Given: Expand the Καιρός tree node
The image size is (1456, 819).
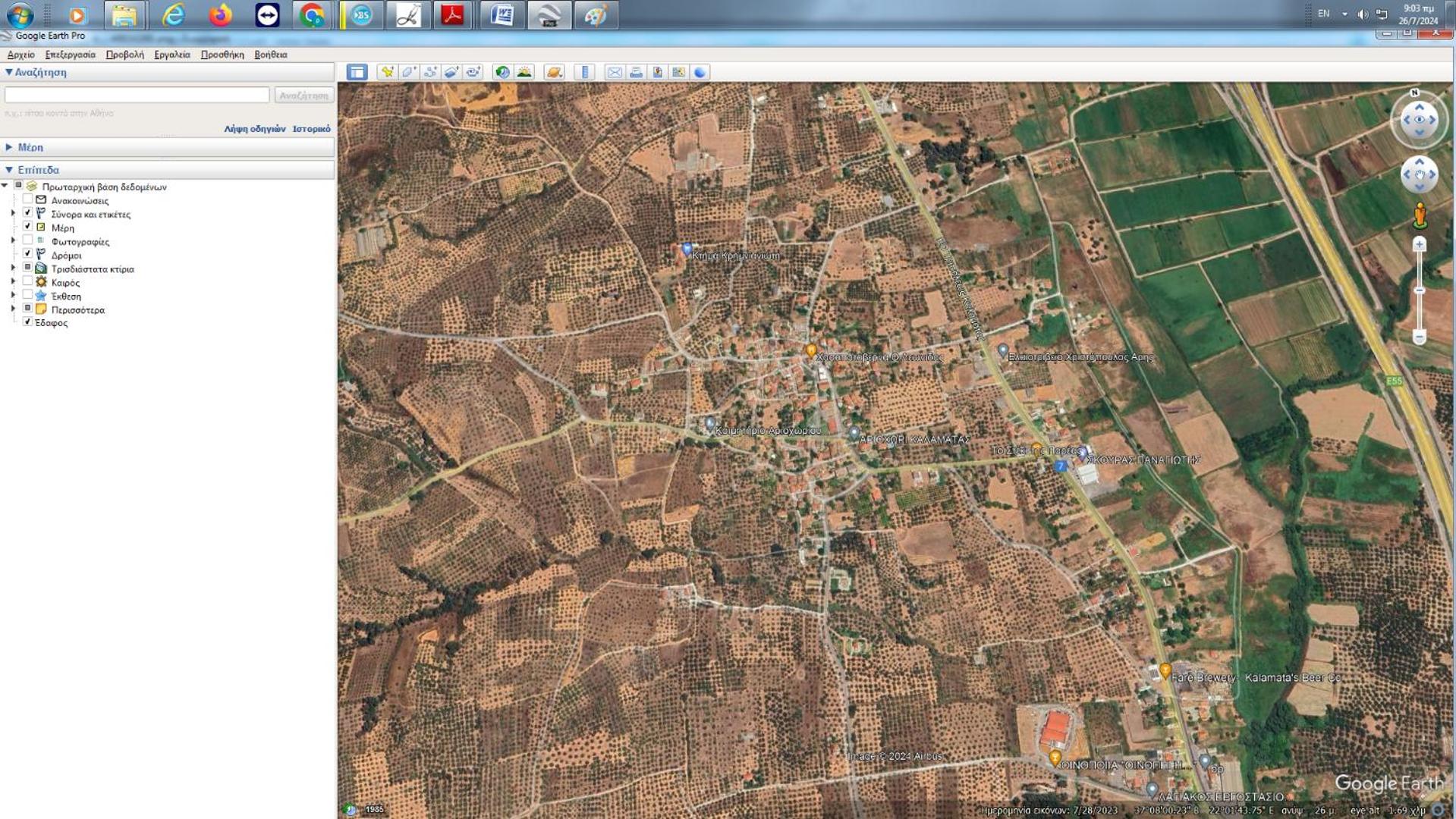Looking at the screenshot, I should point(13,282).
